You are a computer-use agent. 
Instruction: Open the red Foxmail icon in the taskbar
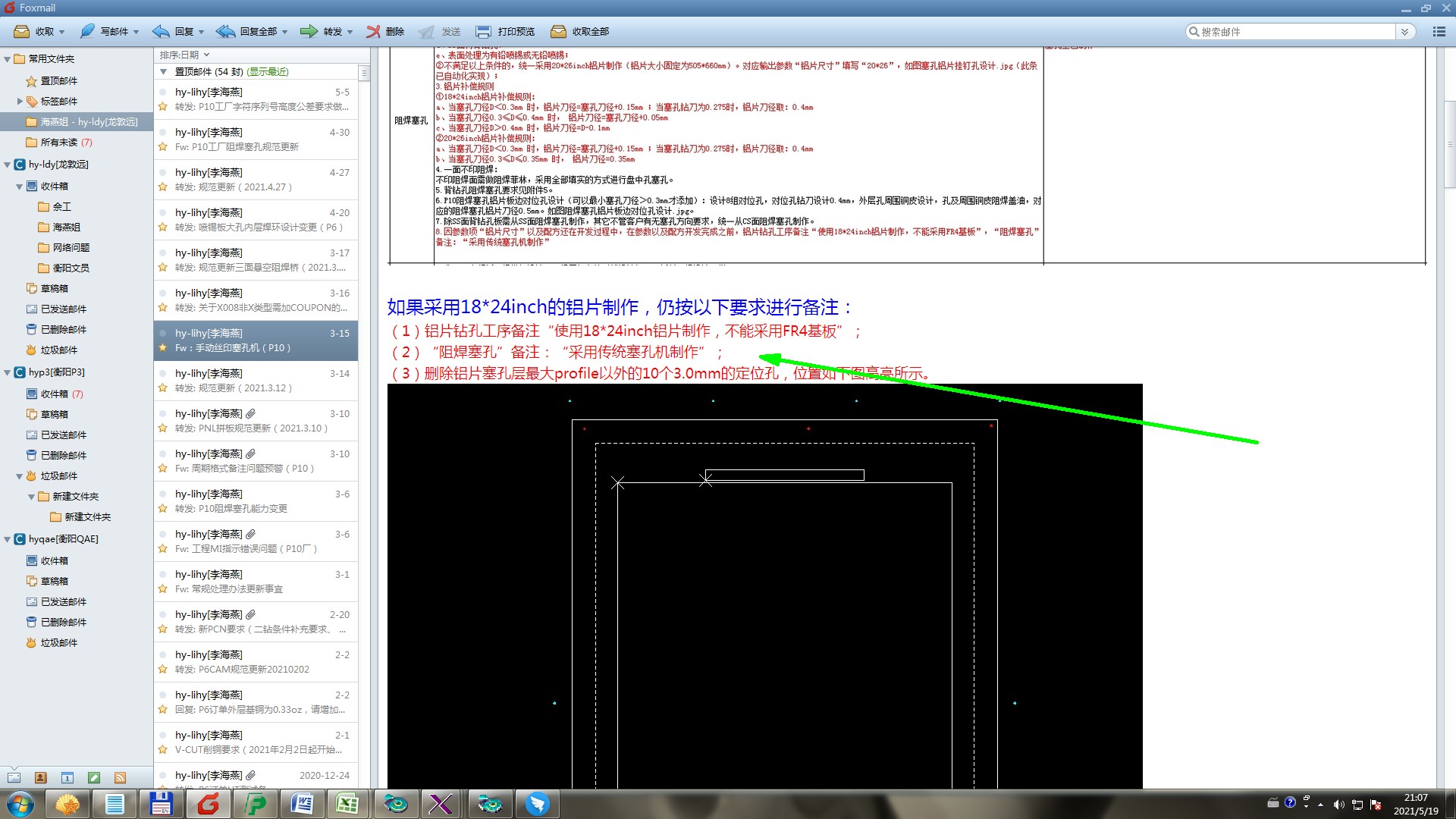209,804
